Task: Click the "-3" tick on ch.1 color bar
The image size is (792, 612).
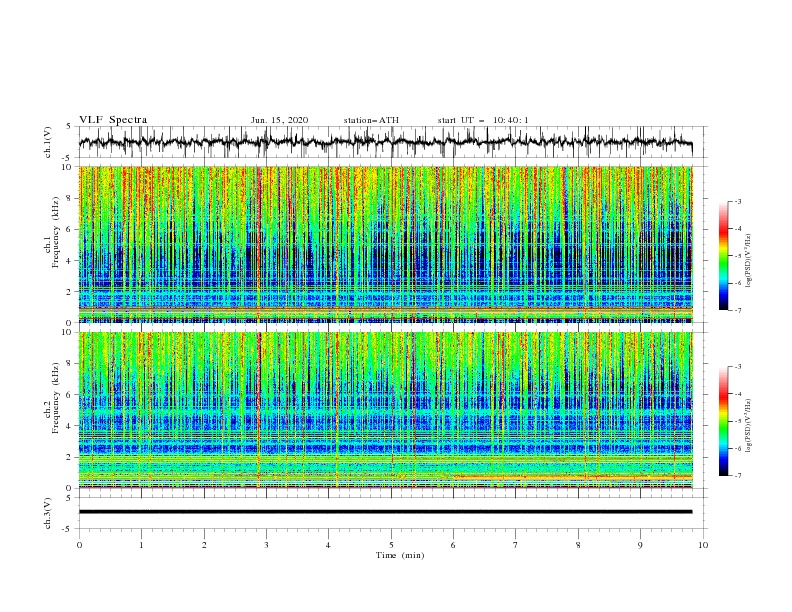Action: click(x=737, y=201)
